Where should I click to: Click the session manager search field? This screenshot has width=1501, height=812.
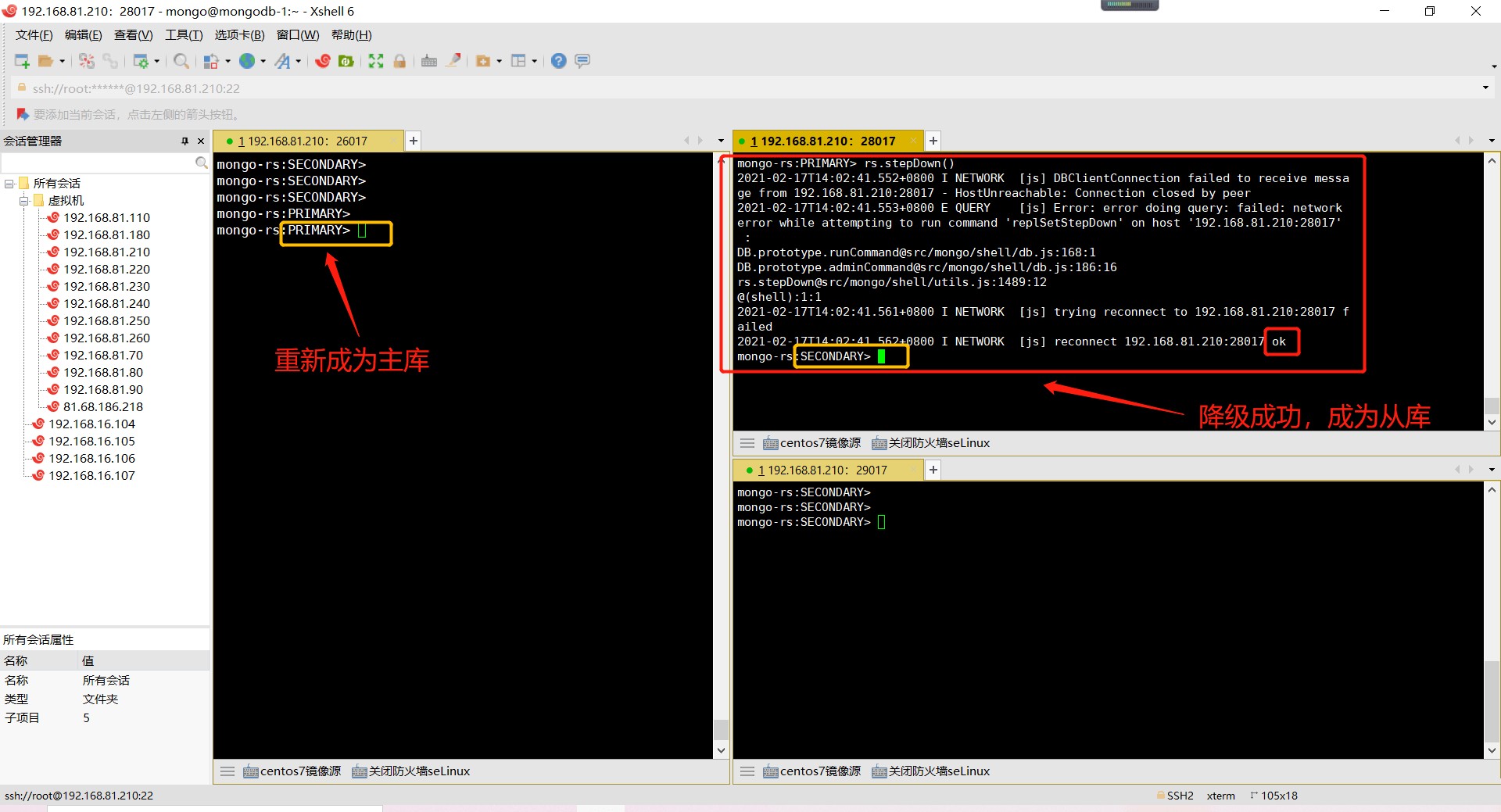[98, 163]
